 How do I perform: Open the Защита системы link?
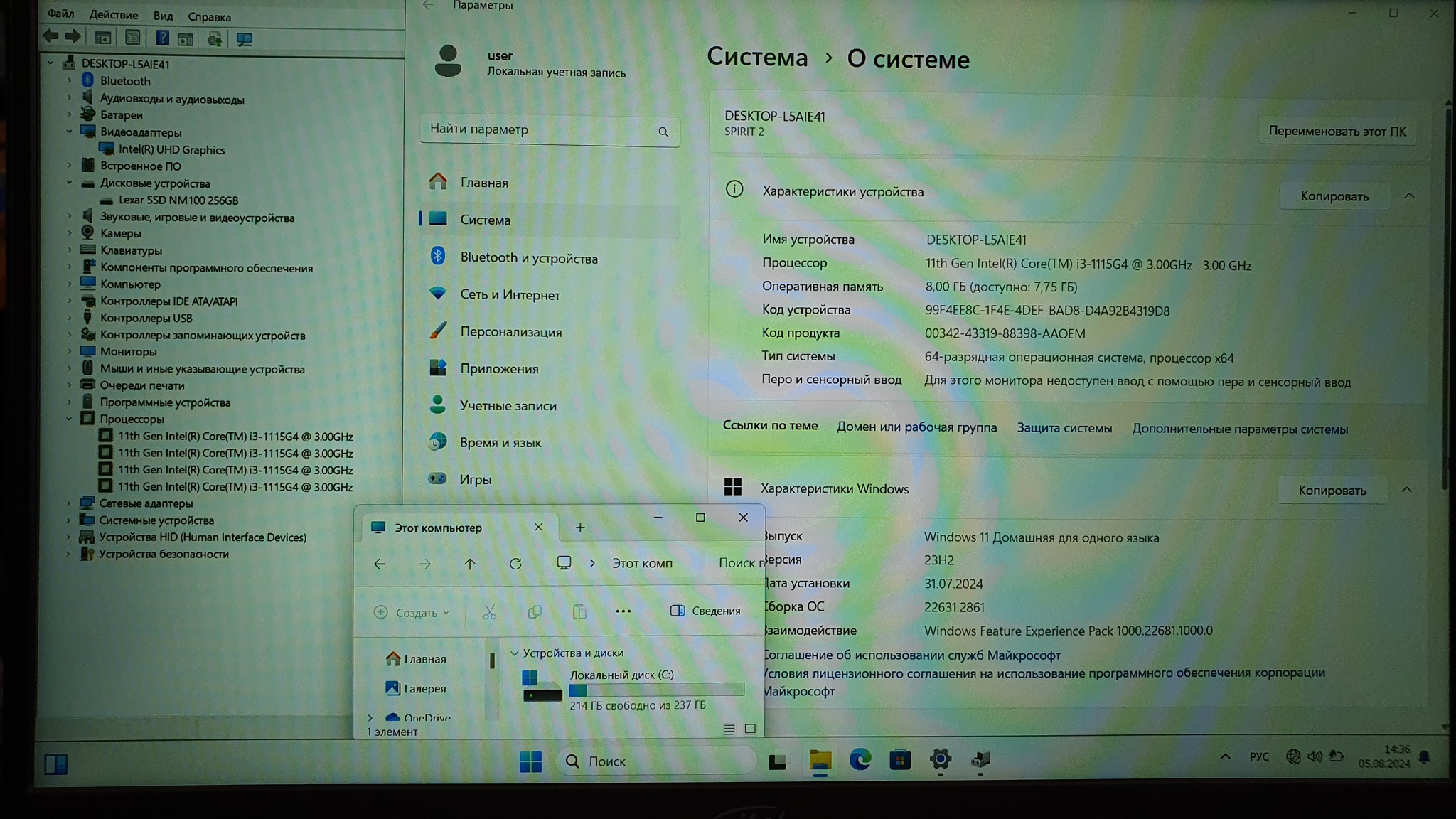(x=1064, y=428)
